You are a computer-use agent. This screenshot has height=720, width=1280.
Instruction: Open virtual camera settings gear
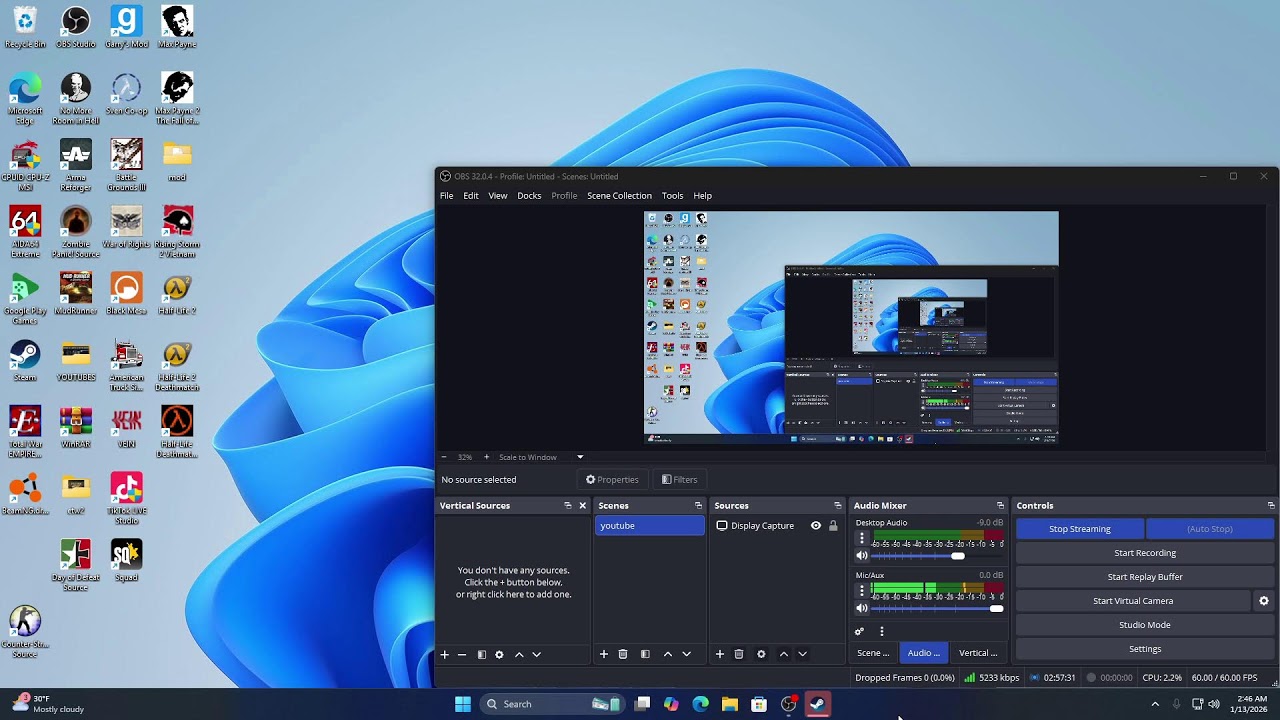pos(1264,601)
